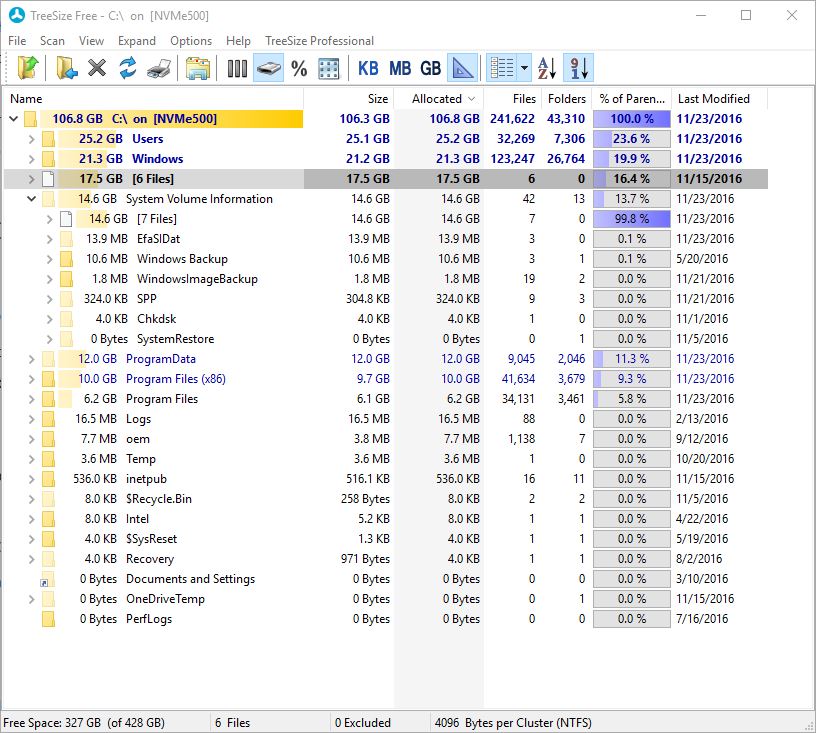Screen dimensions: 816x733
Task: Open the Expand menu
Action: (136, 41)
